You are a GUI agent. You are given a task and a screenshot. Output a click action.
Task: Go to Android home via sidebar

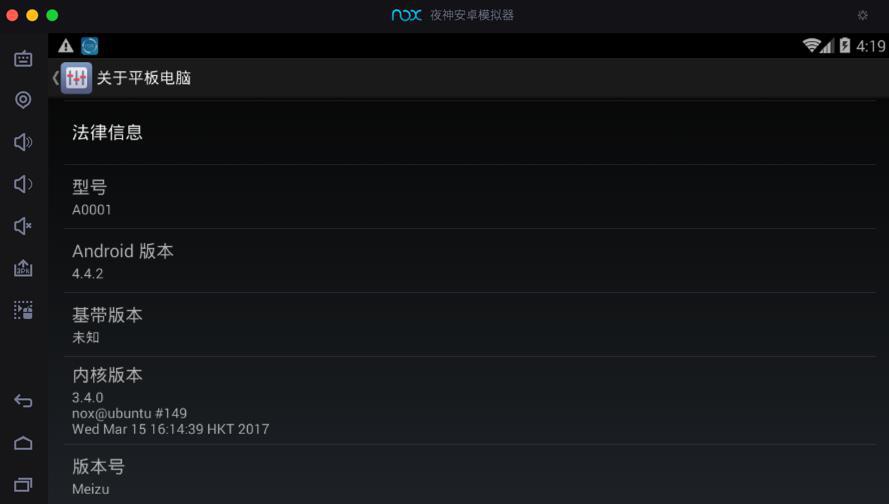23,443
